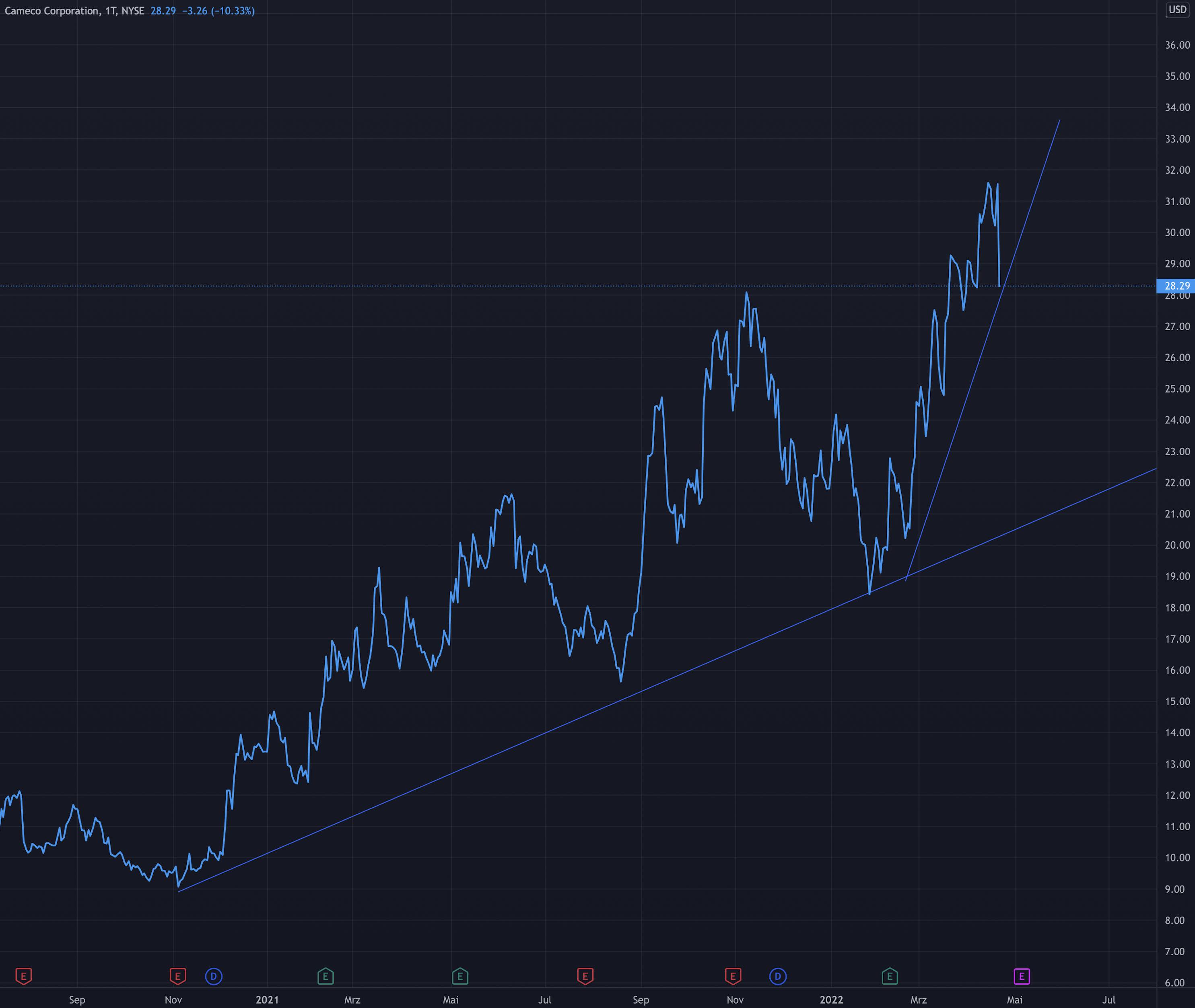
Task: Open the USD currency selector
Action: [1177, 10]
